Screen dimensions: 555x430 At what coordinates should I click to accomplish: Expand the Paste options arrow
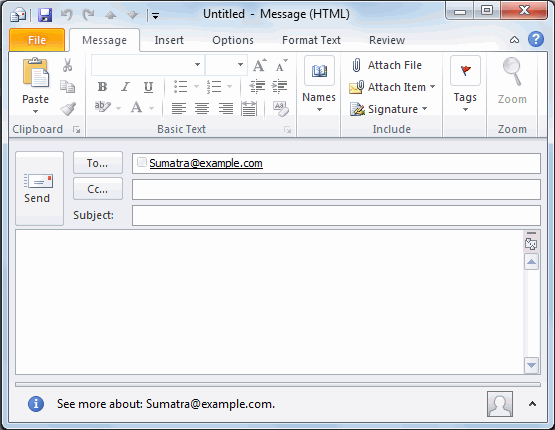coord(35,111)
